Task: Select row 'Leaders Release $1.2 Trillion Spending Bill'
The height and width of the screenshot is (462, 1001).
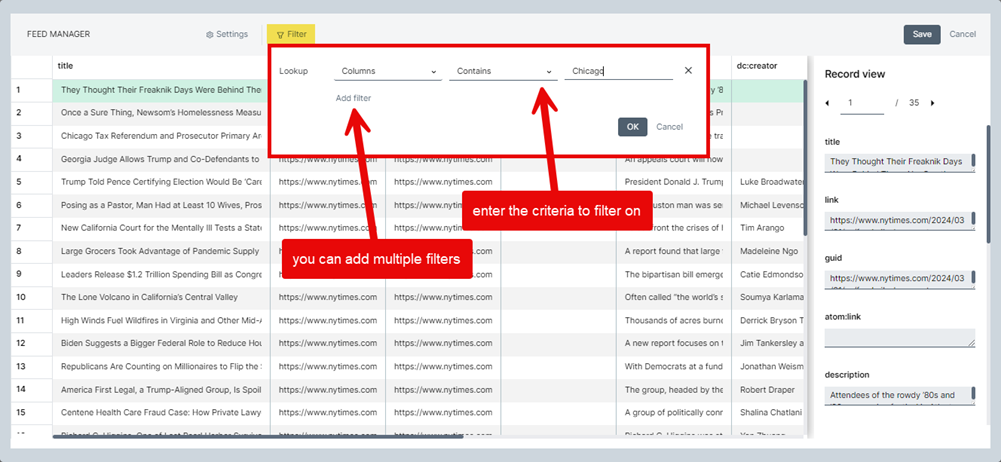Action: click(162, 274)
